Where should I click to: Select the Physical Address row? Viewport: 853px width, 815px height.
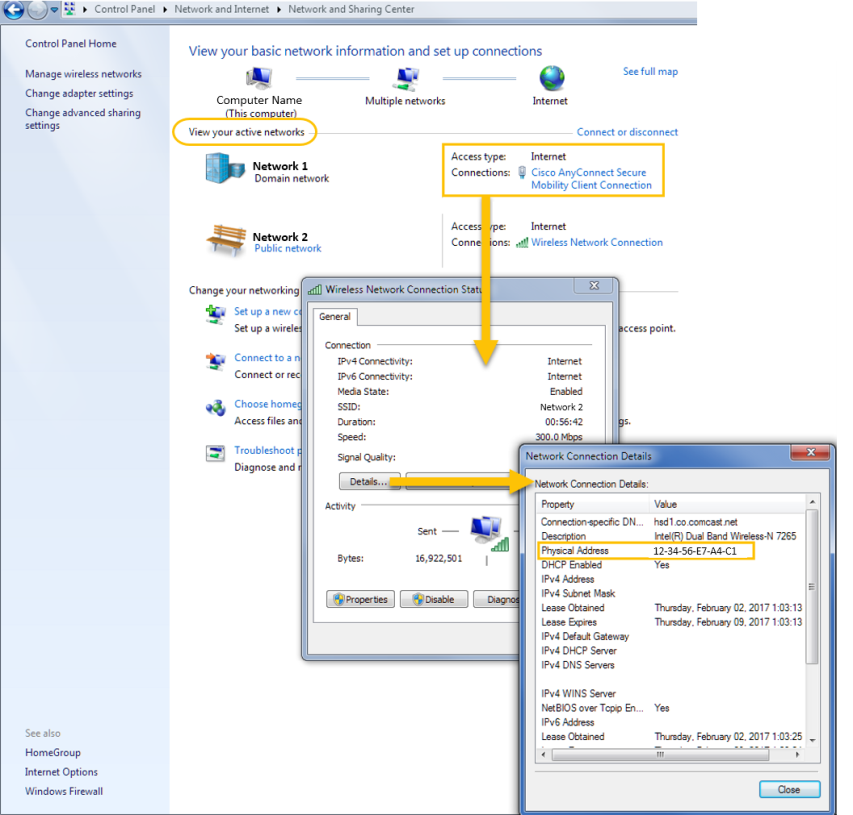pyautogui.click(x=644, y=551)
